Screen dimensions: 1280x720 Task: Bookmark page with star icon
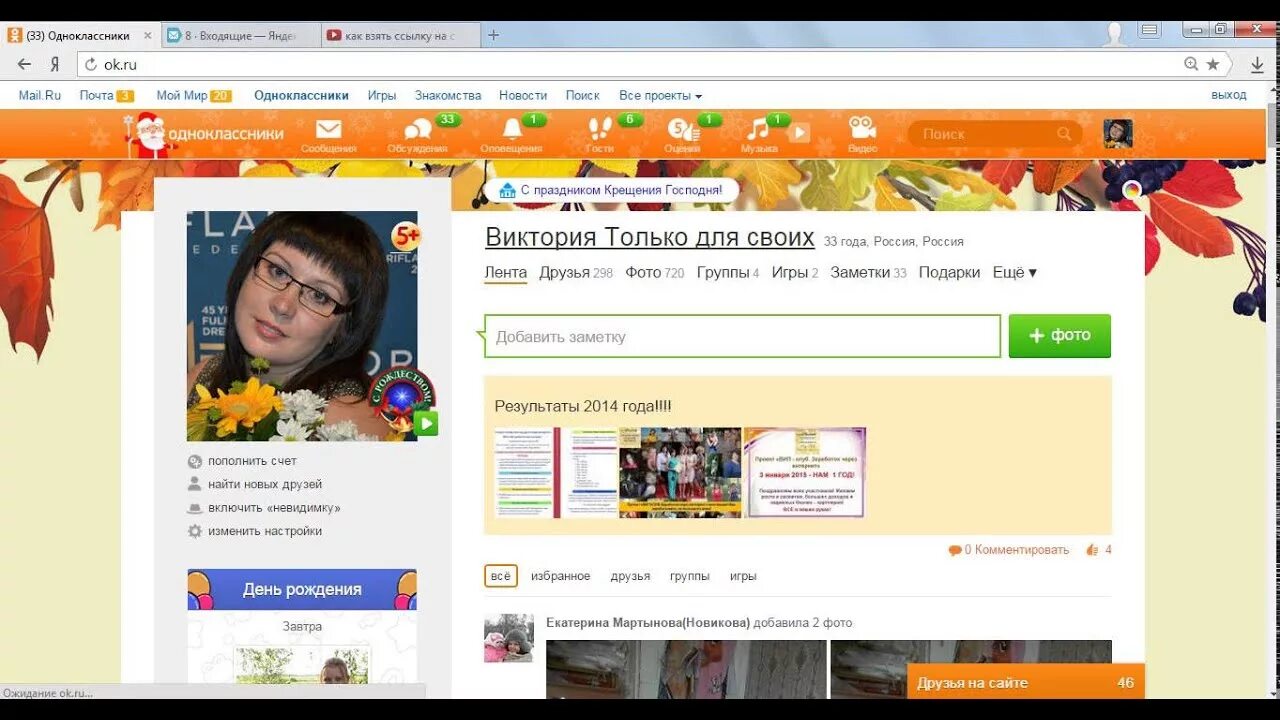pyautogui.click(x=1213, y=64)
